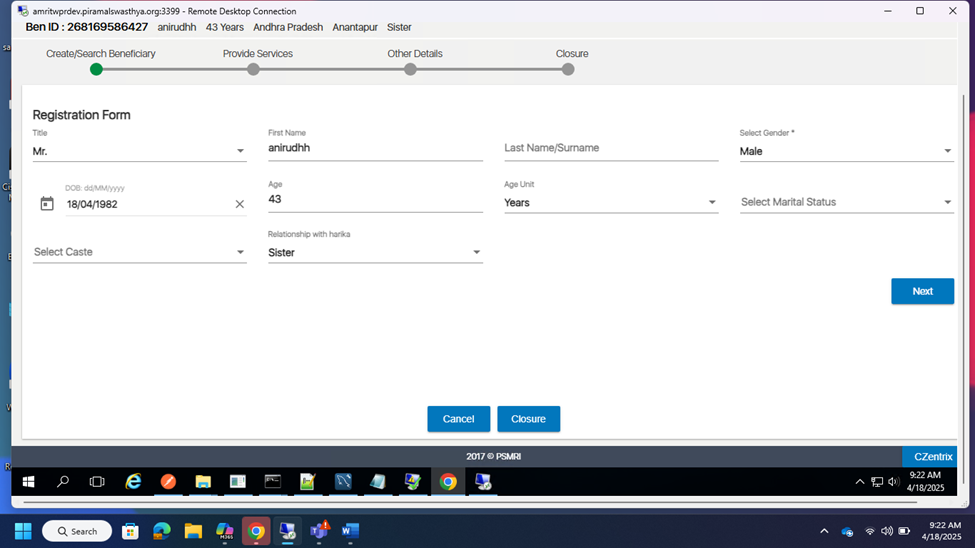Image resolution: width=975 pixels, height=548 pixels.
Task: Open Wi-Fi settings in local system tray
Action: point(870,531)
